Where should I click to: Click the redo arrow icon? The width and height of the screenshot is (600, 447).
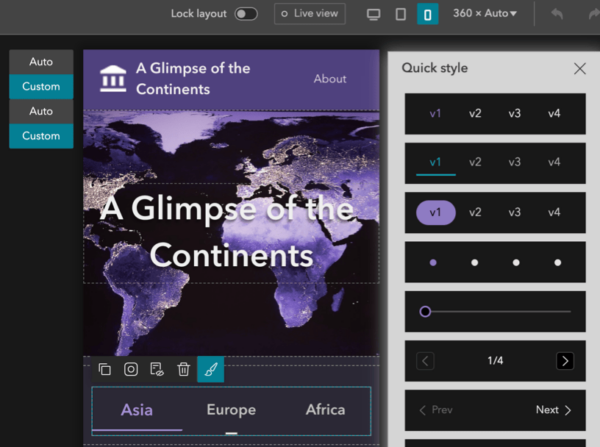(594, 14)
